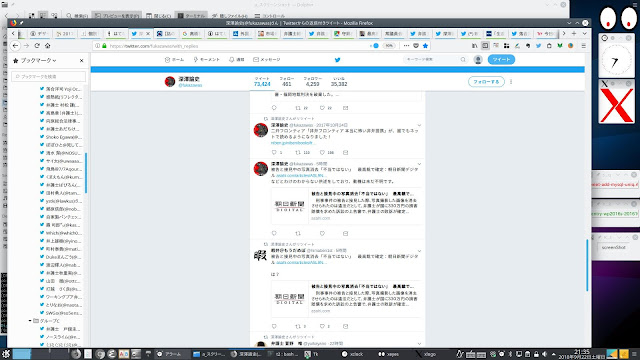This screenshot has width=640, height=360.
Task: Collapse the グループC bookmark folder
Action: pos(30,321)
